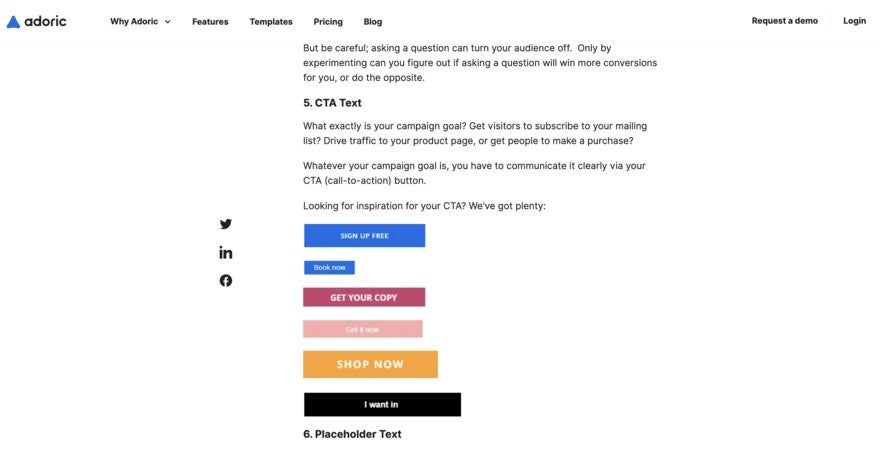Share the article on LinkedIn
880x450 pixels.
pyautogui.click(x=226, y=252)
